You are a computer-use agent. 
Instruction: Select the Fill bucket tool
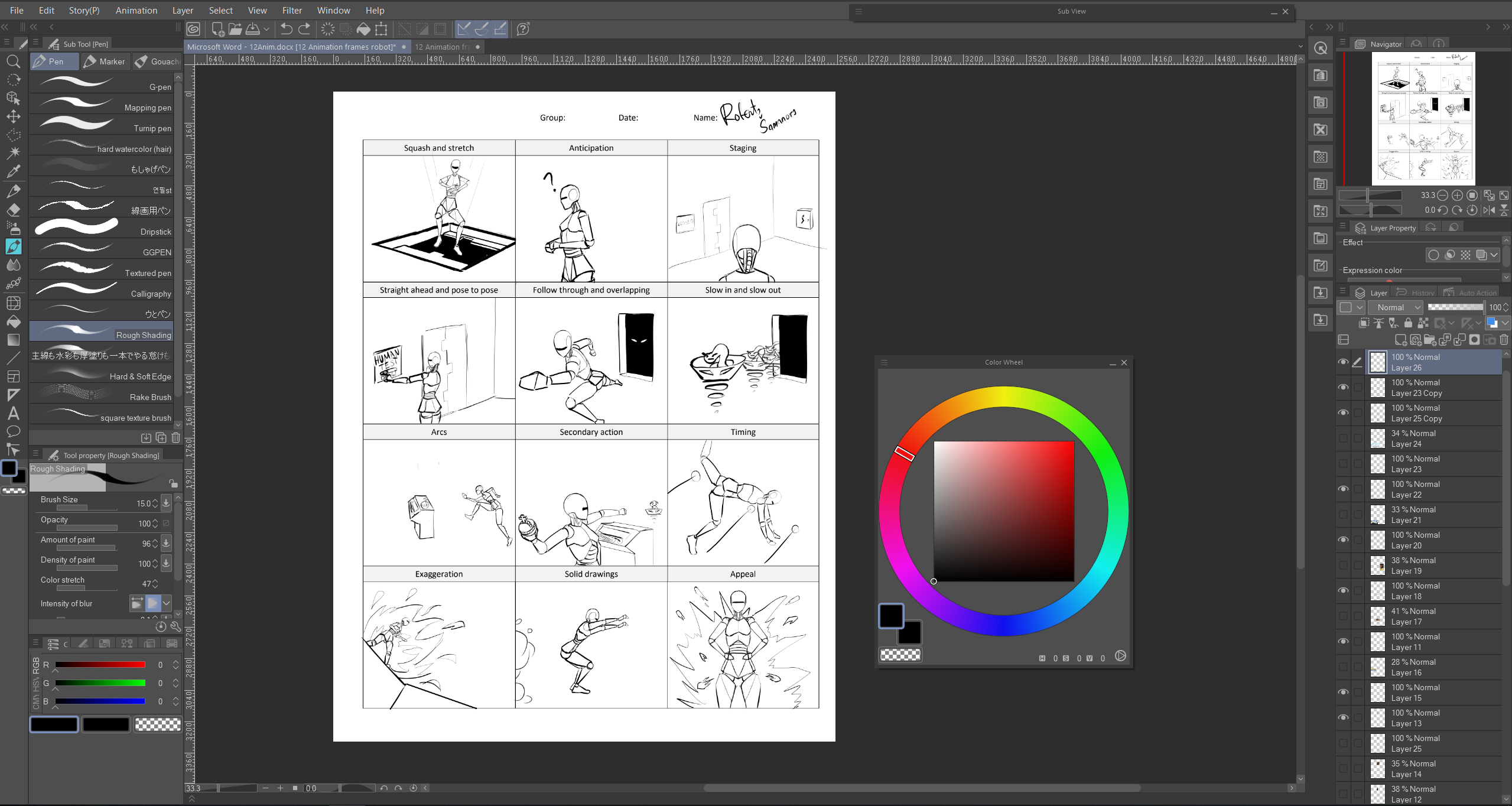click(14, 321)
